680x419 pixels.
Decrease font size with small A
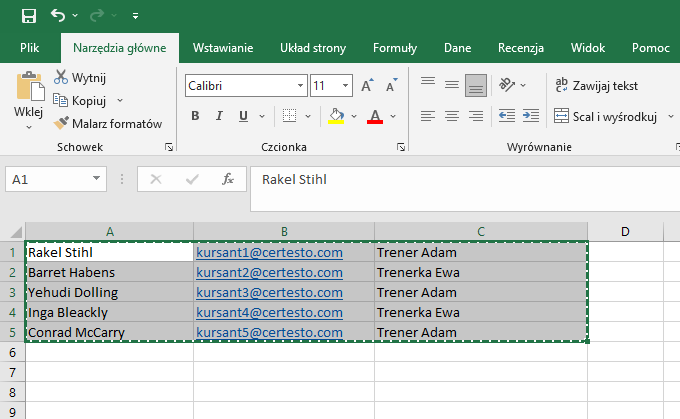coord(392,85)
